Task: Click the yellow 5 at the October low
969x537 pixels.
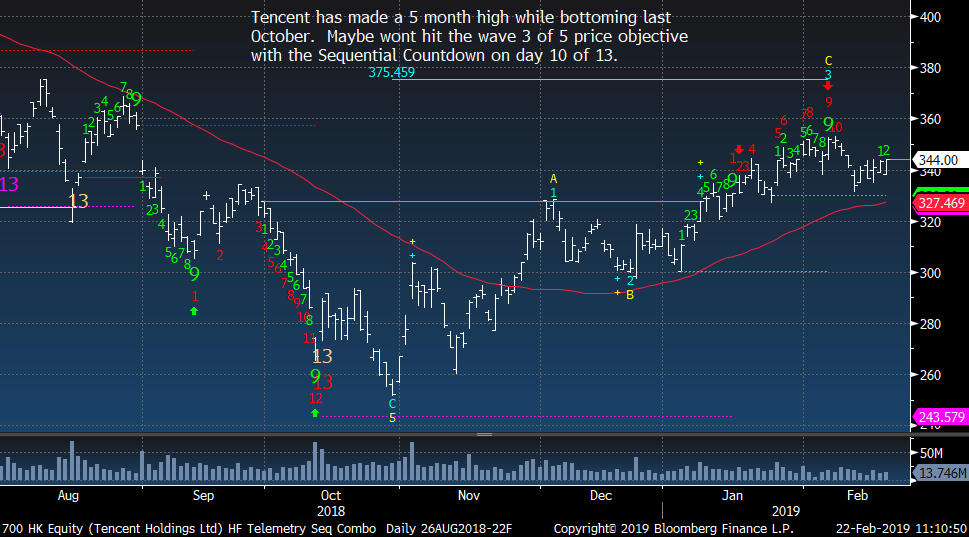Action: point(392,418)
